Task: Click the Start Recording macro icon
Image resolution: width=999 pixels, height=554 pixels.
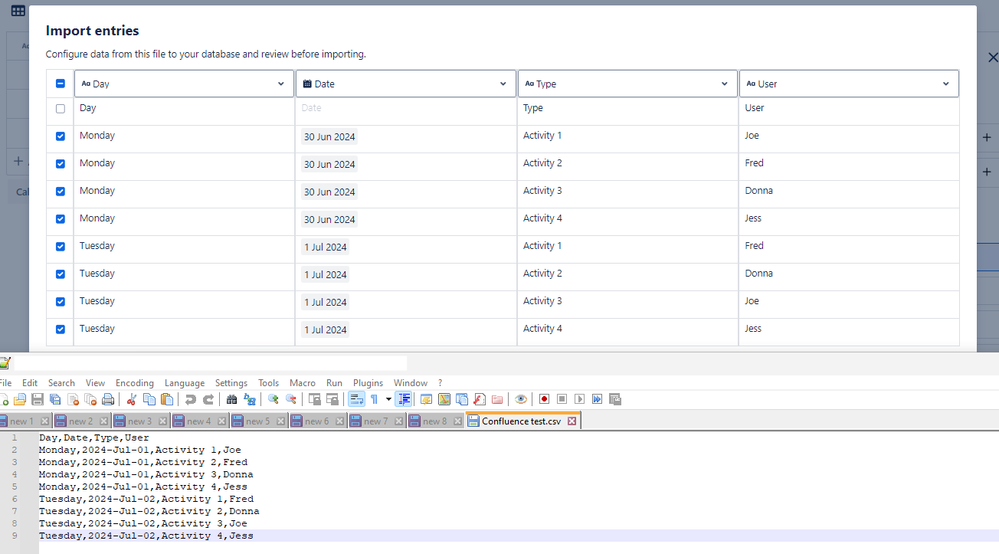Action: point(544,399)
